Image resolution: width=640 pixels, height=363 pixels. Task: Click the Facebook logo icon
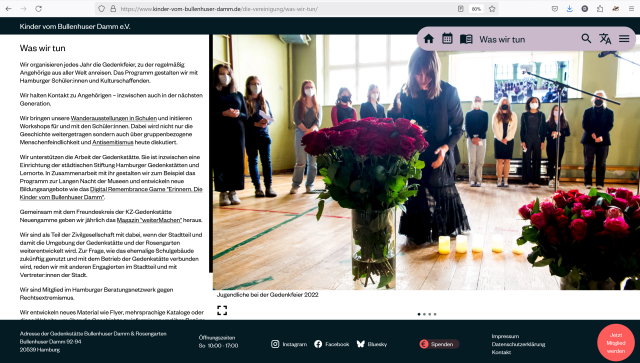coord(318,344)
